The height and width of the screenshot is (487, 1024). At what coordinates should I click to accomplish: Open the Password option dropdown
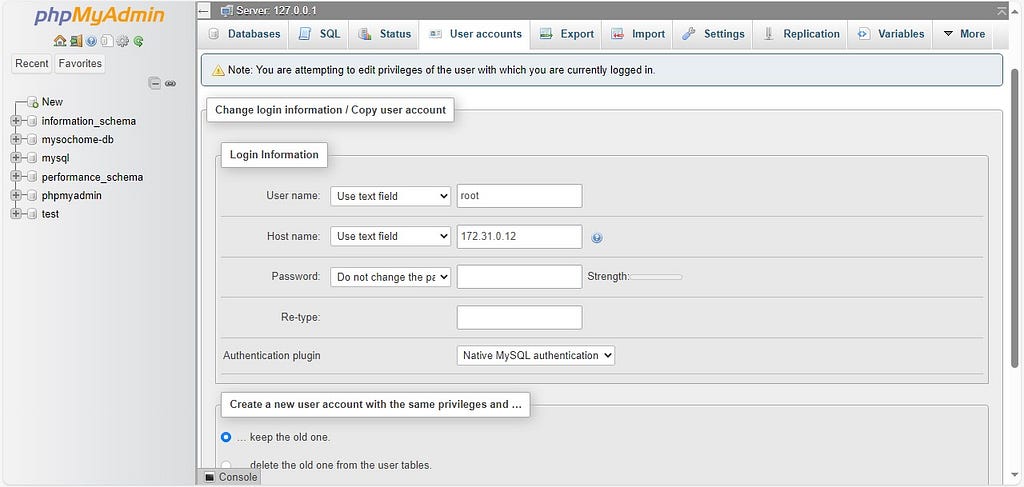(x=391, y=277)
